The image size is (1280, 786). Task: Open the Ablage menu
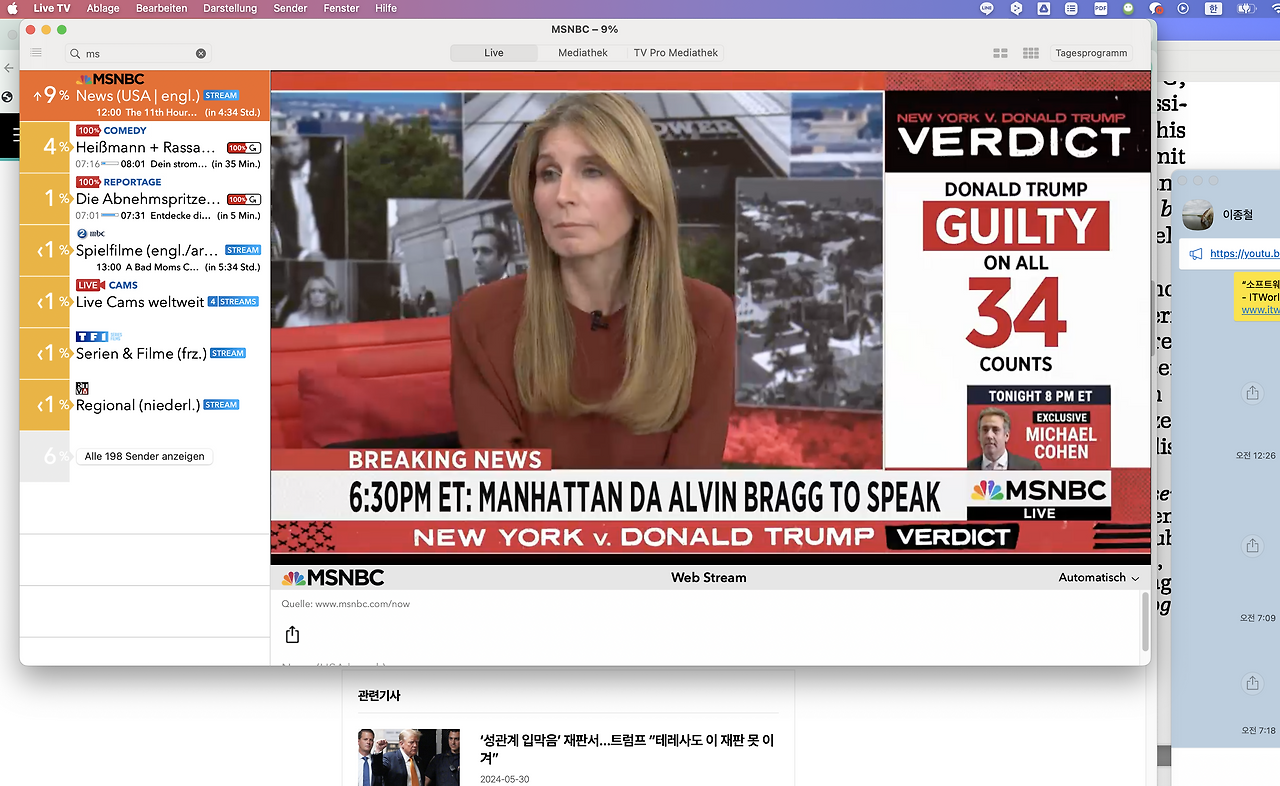coord(103,8)
